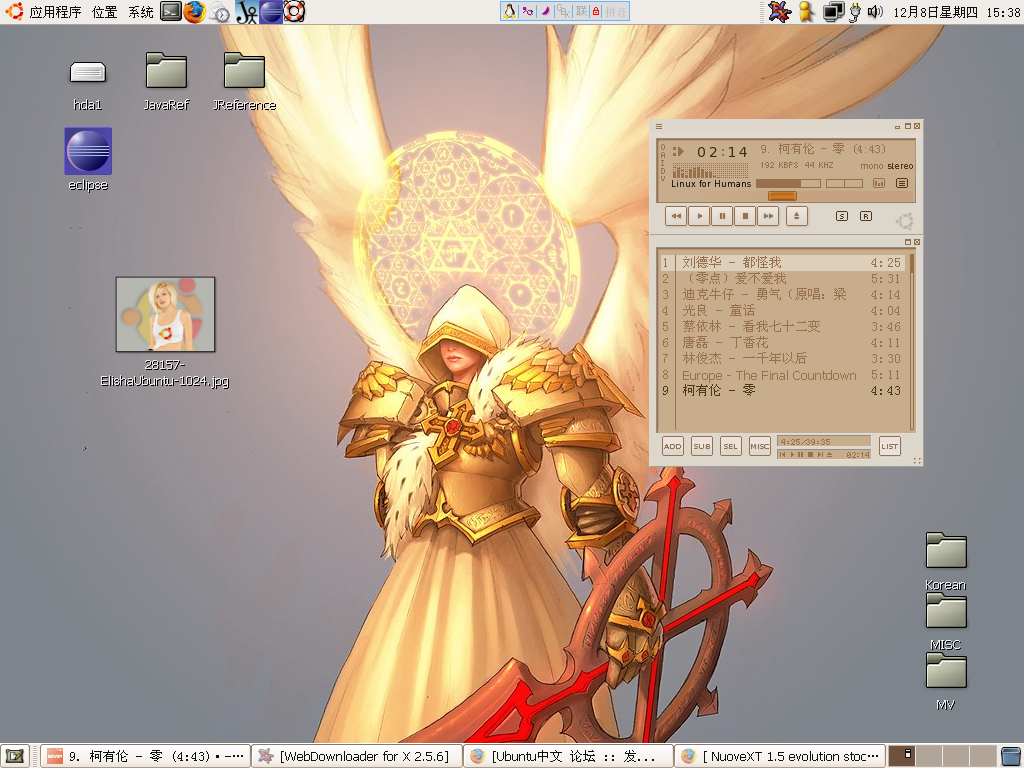This screenshot has height=768, width=1024.
Task: Select the JavaRef folder on desktop
Action: [166, 71]
